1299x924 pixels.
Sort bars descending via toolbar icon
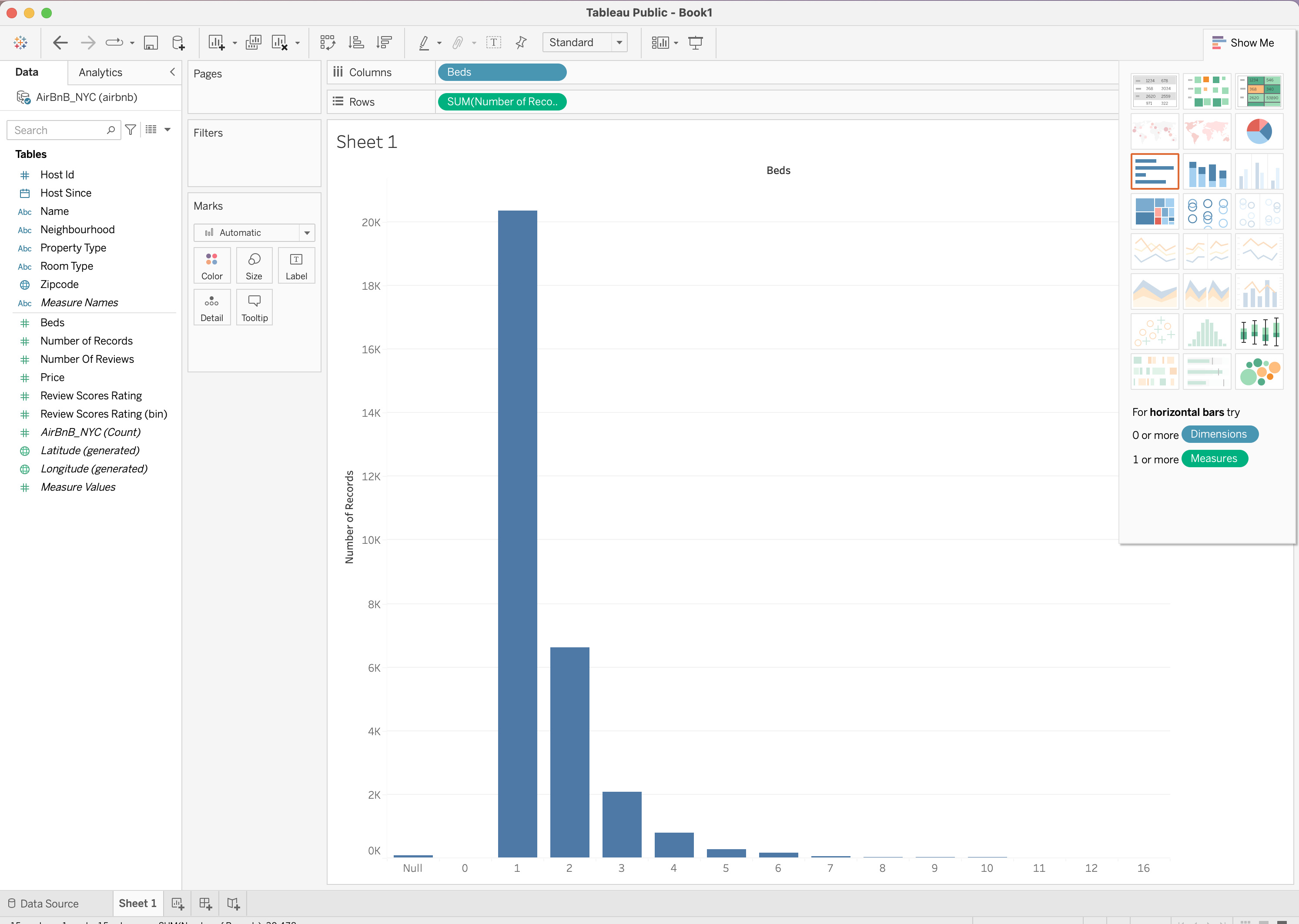click(385, 43)
